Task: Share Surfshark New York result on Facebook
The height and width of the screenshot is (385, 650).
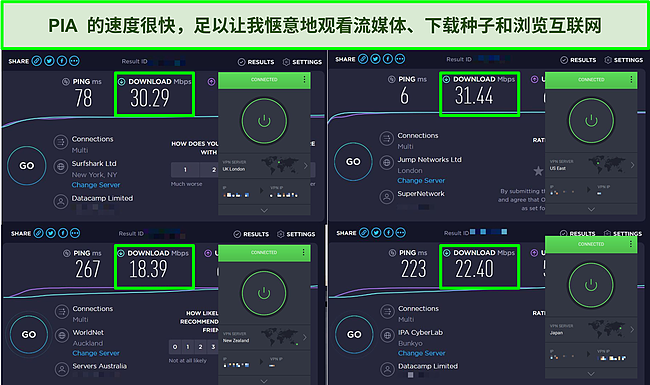Action: (x=62, y=61)
